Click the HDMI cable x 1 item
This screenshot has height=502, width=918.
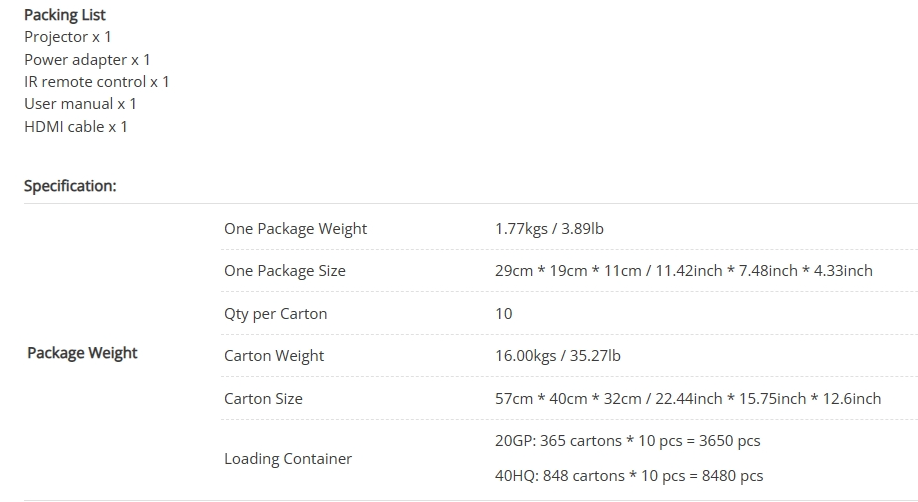click(76, 127)
